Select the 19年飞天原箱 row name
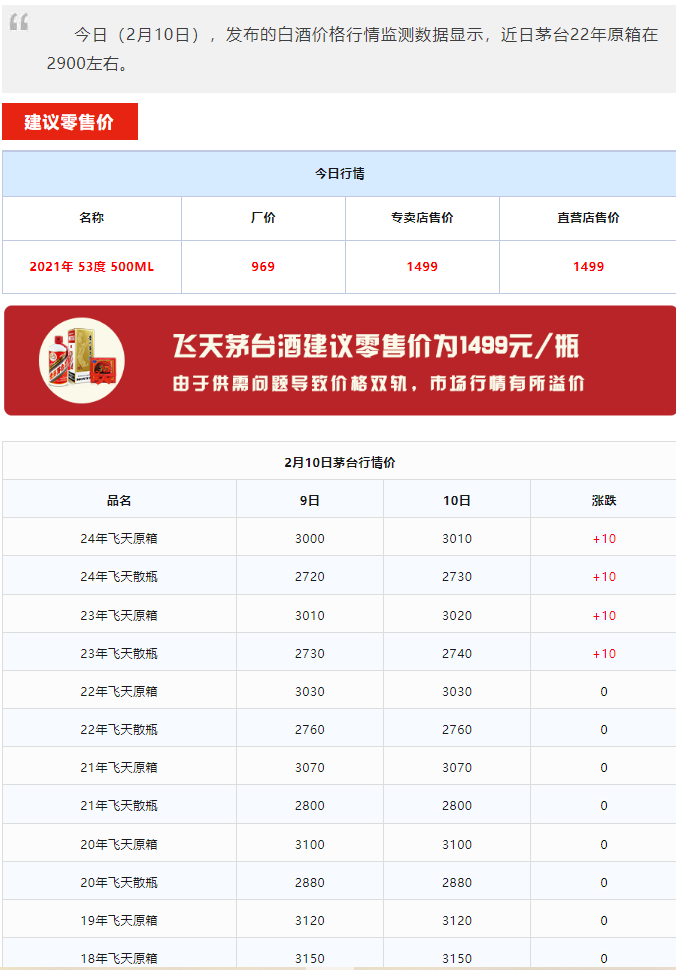Screen dimensions: 676x970 coord(119,921)
